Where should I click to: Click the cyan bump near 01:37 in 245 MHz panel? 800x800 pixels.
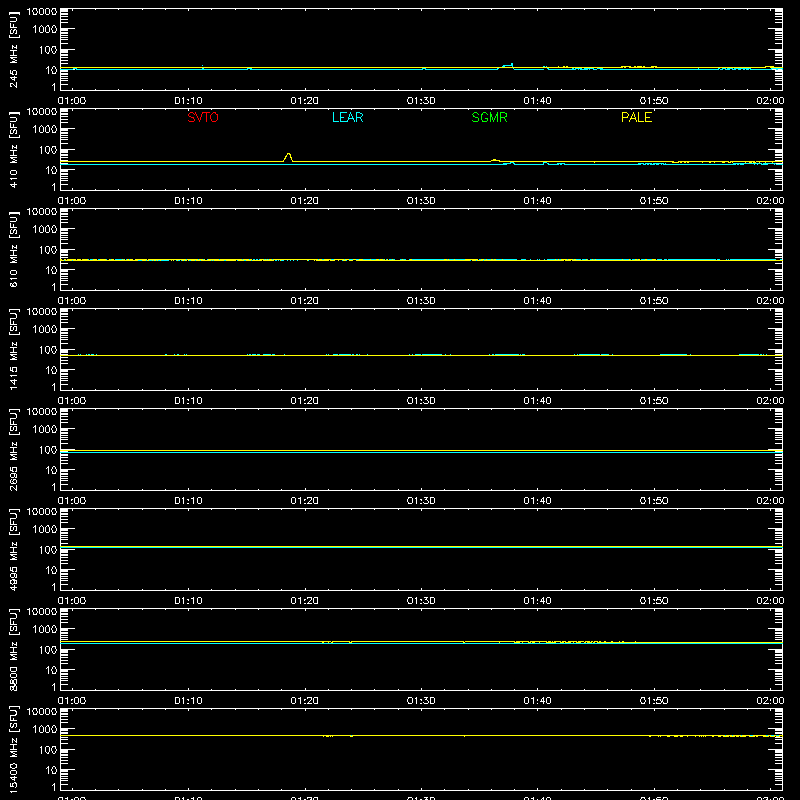click(507, 66)
